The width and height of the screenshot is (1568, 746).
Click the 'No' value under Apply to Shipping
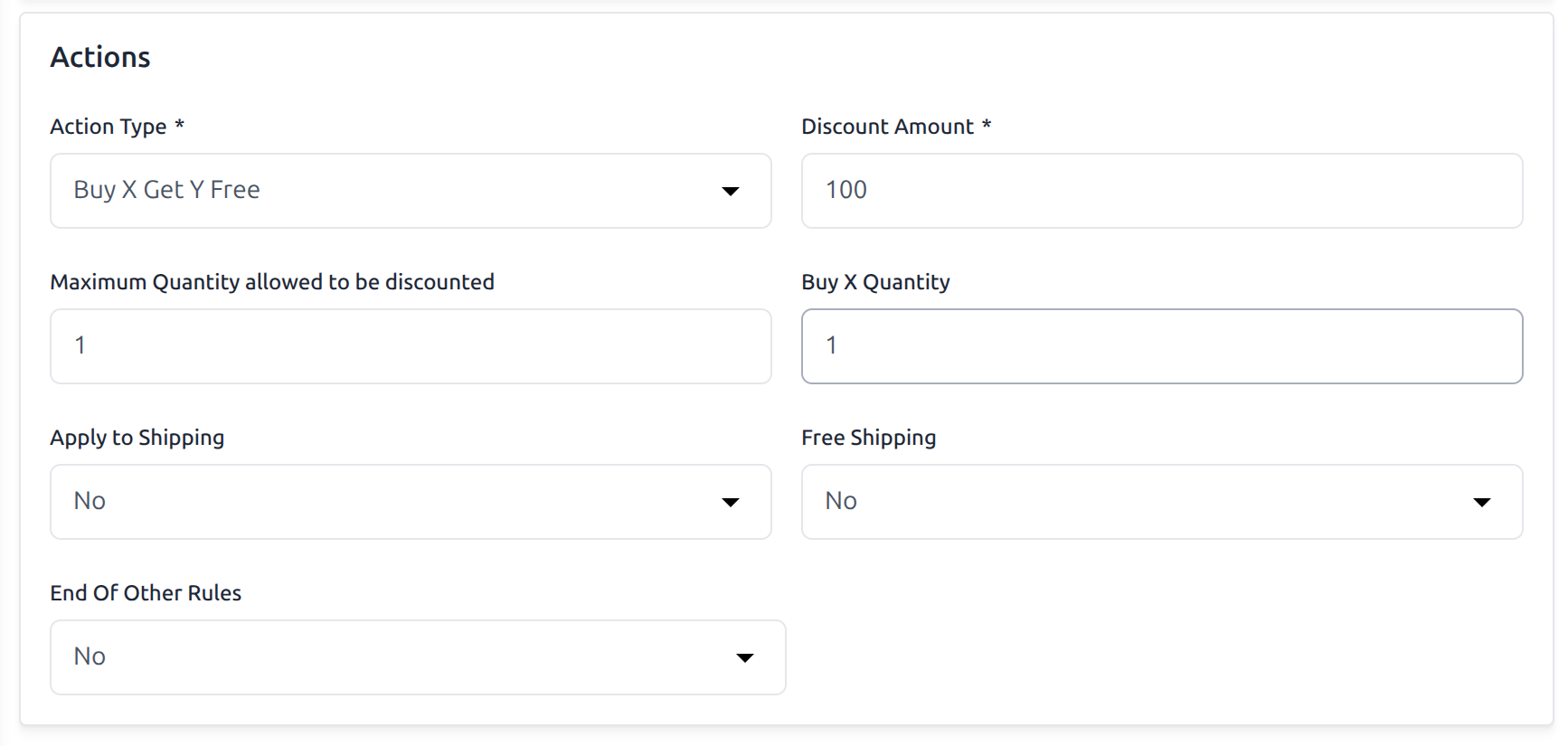coord(90,501)
